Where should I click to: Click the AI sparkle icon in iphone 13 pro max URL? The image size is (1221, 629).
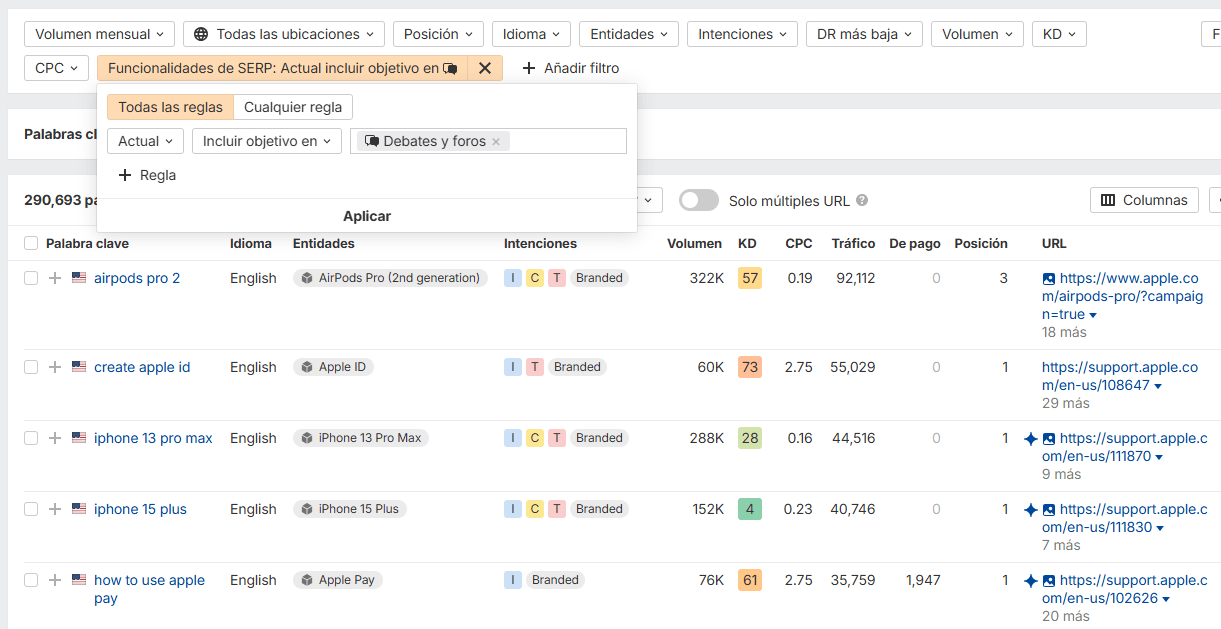pos(1031,438)
